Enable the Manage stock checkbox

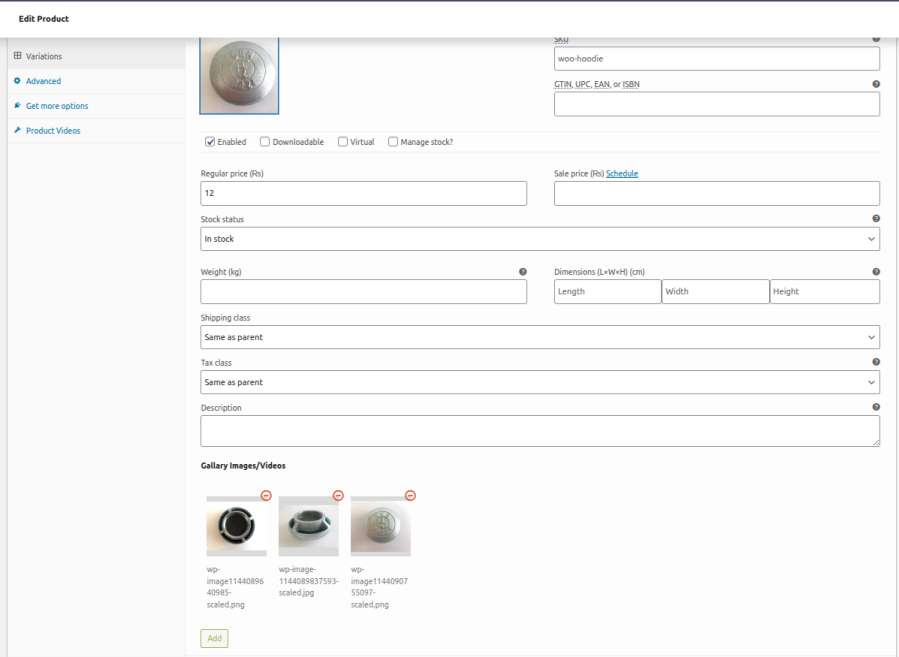(x=393, y=142)
